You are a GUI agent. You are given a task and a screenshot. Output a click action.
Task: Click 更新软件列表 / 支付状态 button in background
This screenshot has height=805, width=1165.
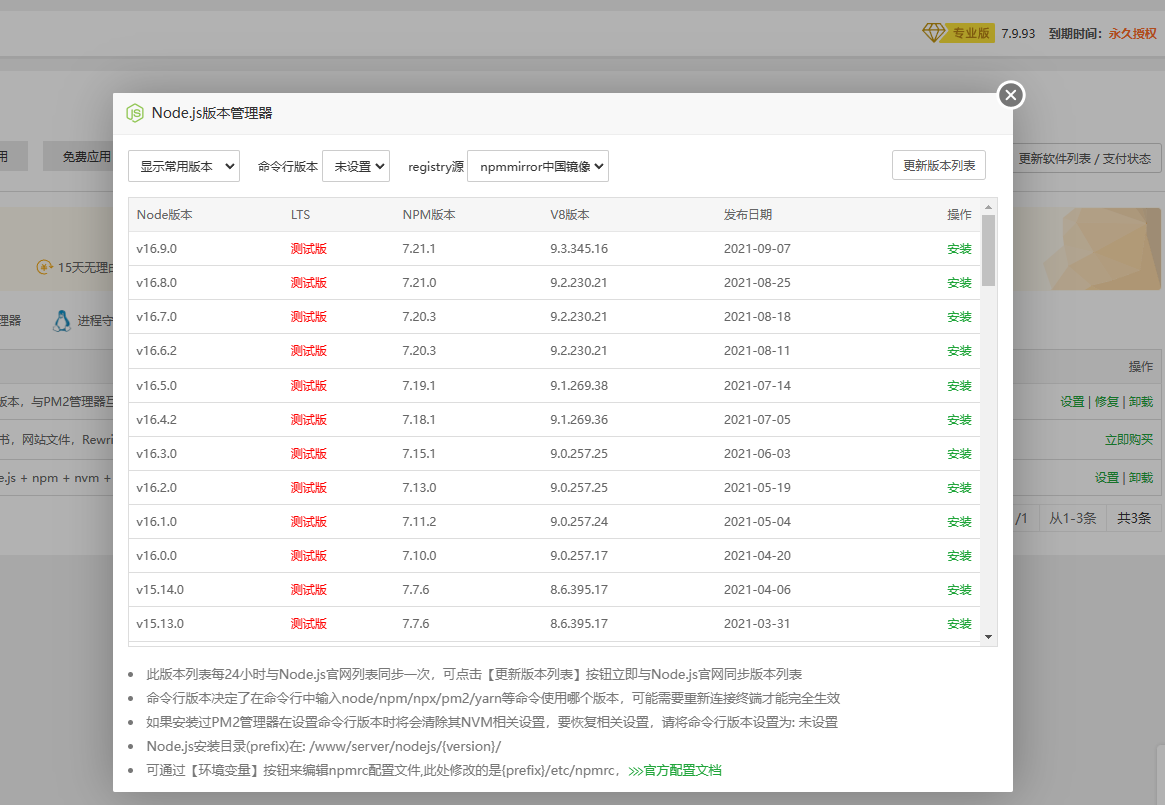(1086, 158)
